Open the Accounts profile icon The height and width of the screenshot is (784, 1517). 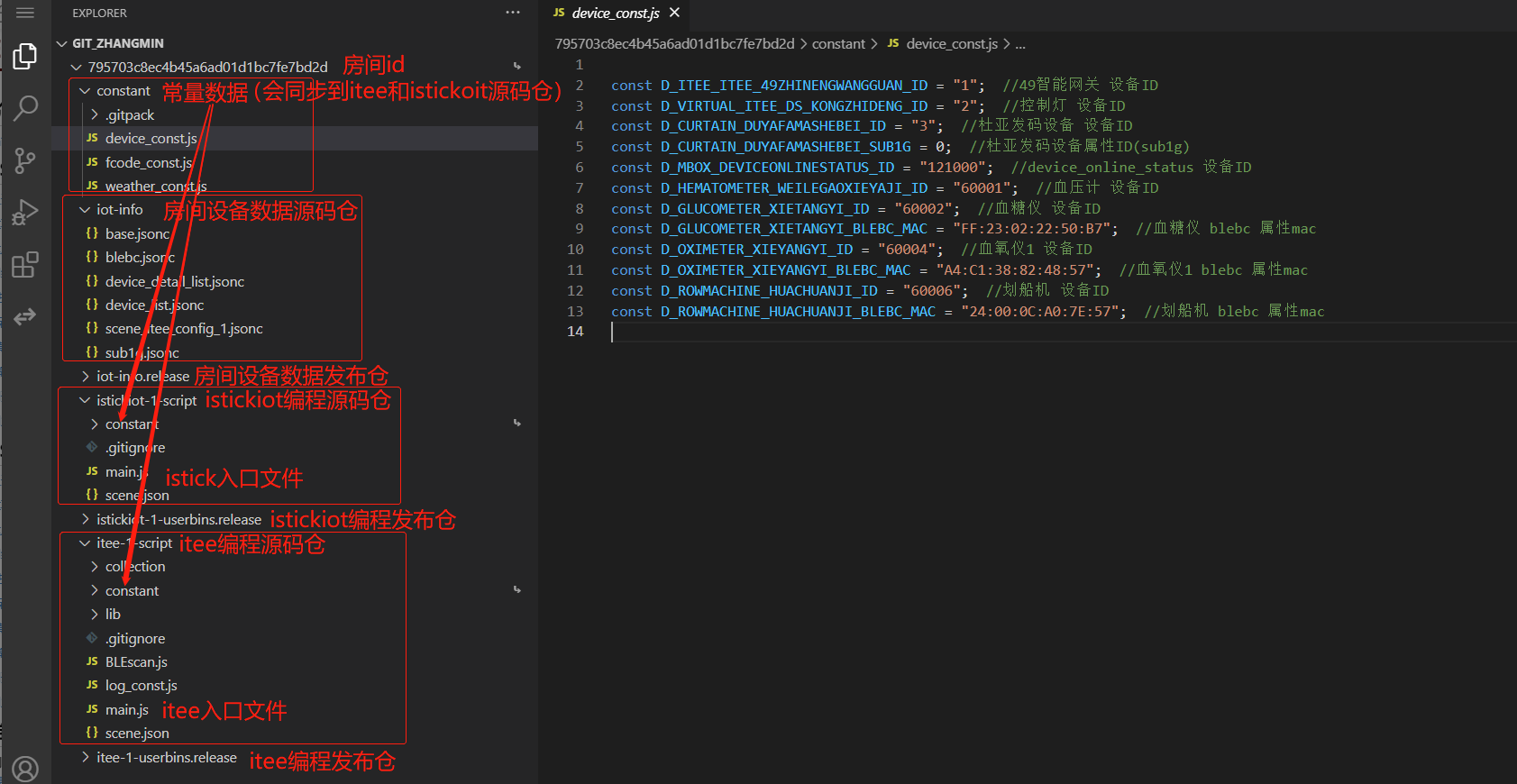[x=25, y=769]
